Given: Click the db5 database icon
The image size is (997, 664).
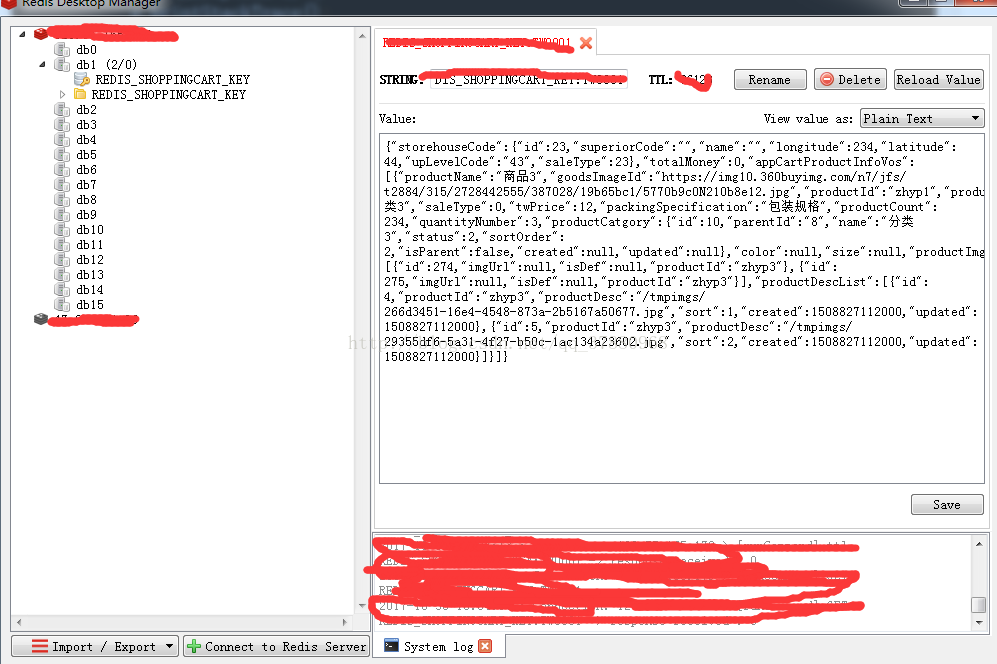Looking at the screenshot, I should (x=62, y=155).
